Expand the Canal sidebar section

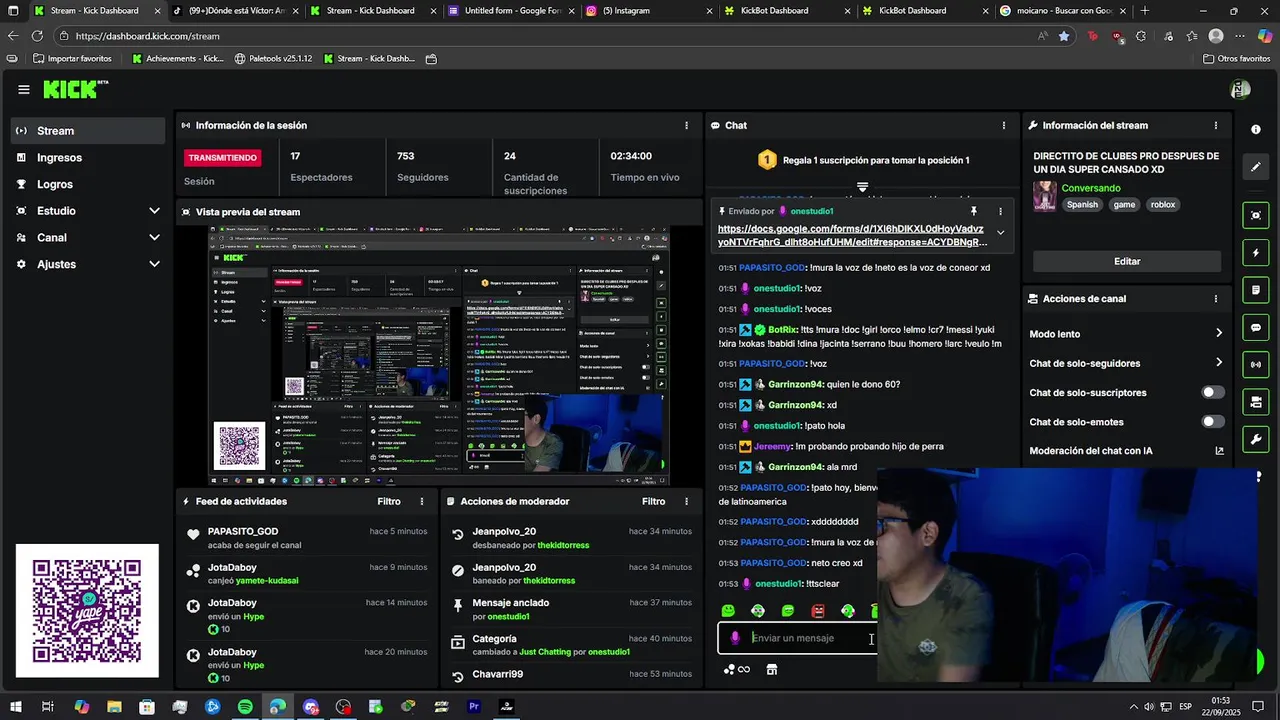[154, 238]
